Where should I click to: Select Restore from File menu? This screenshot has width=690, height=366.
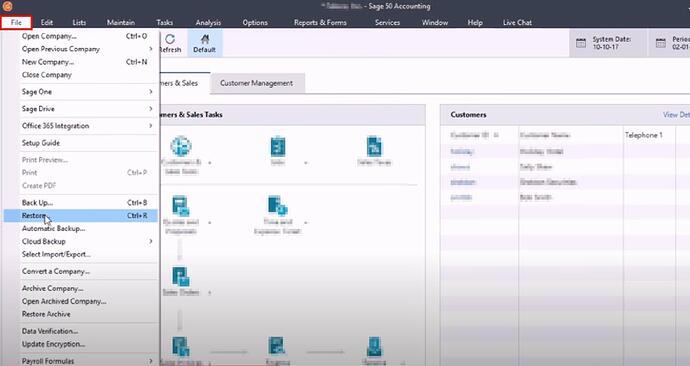81,216
